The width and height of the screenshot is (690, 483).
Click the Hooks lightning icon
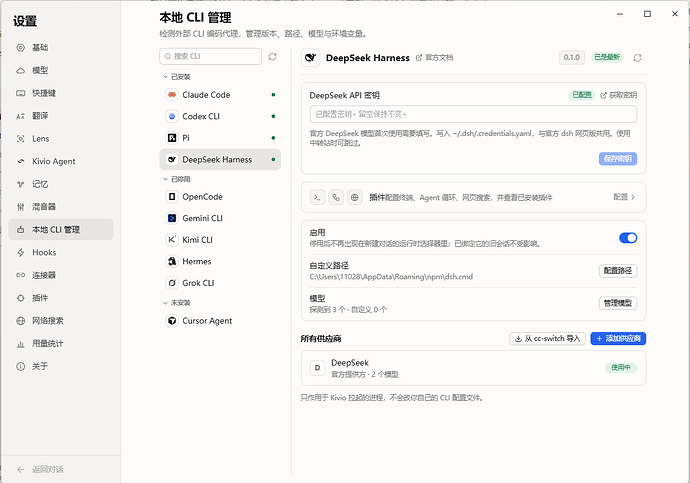click(x=21, y=252)
